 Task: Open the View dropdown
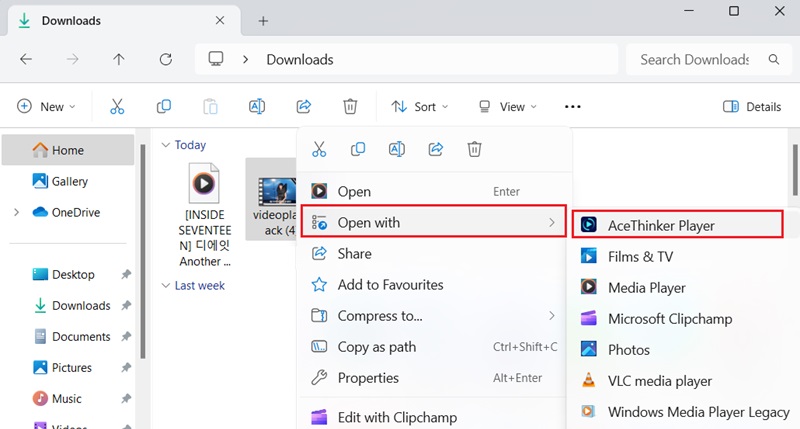(x=508, y=107)
